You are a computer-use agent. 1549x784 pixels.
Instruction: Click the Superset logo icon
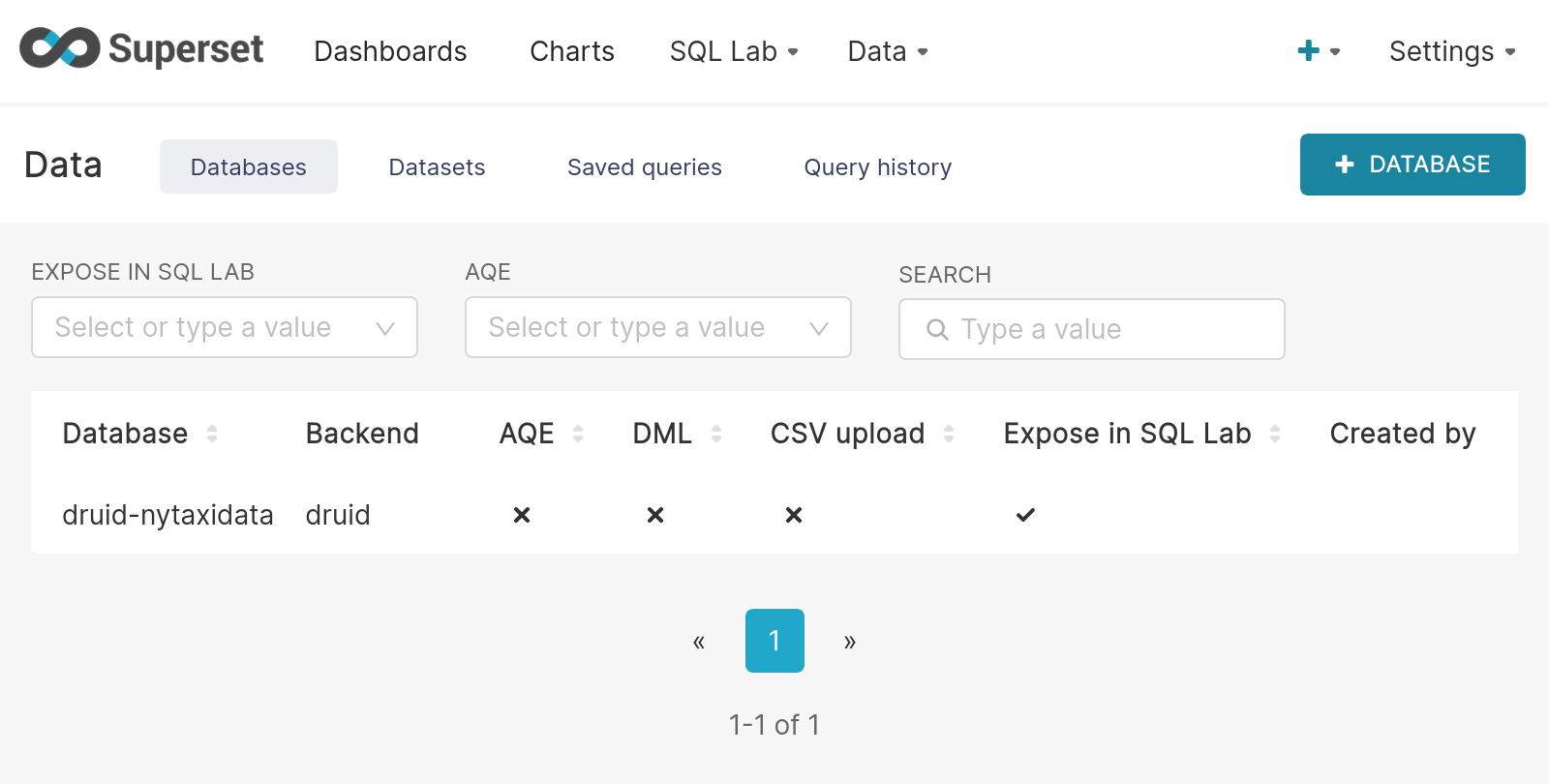(58, 47)
